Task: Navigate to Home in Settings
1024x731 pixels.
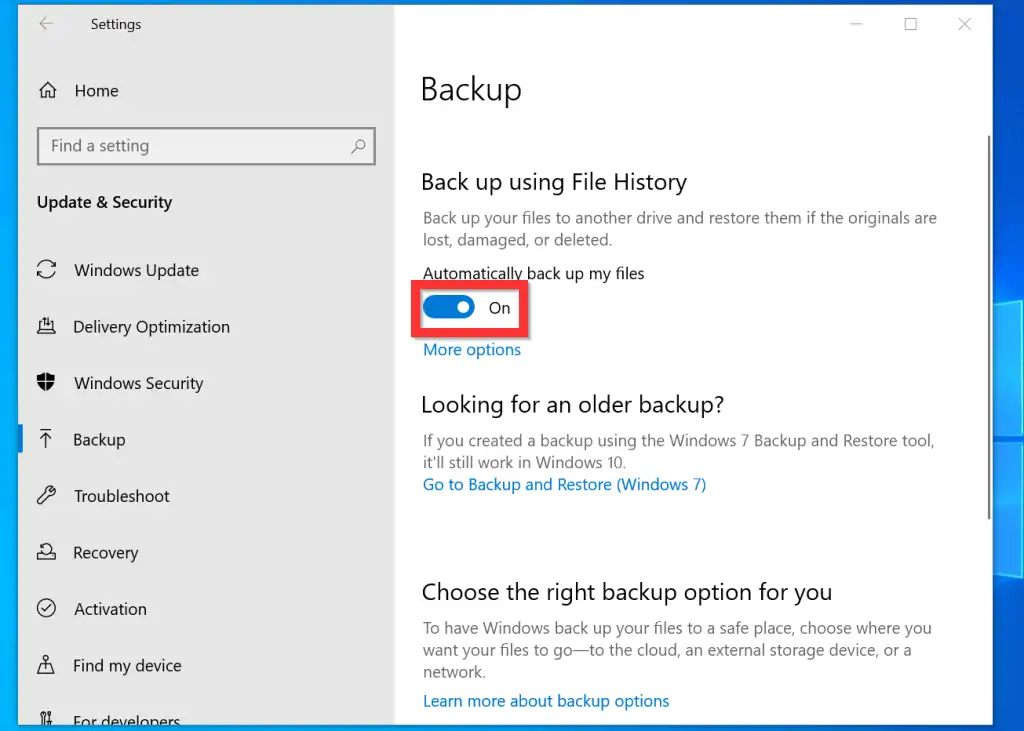Action: click(x=96, y=90)
